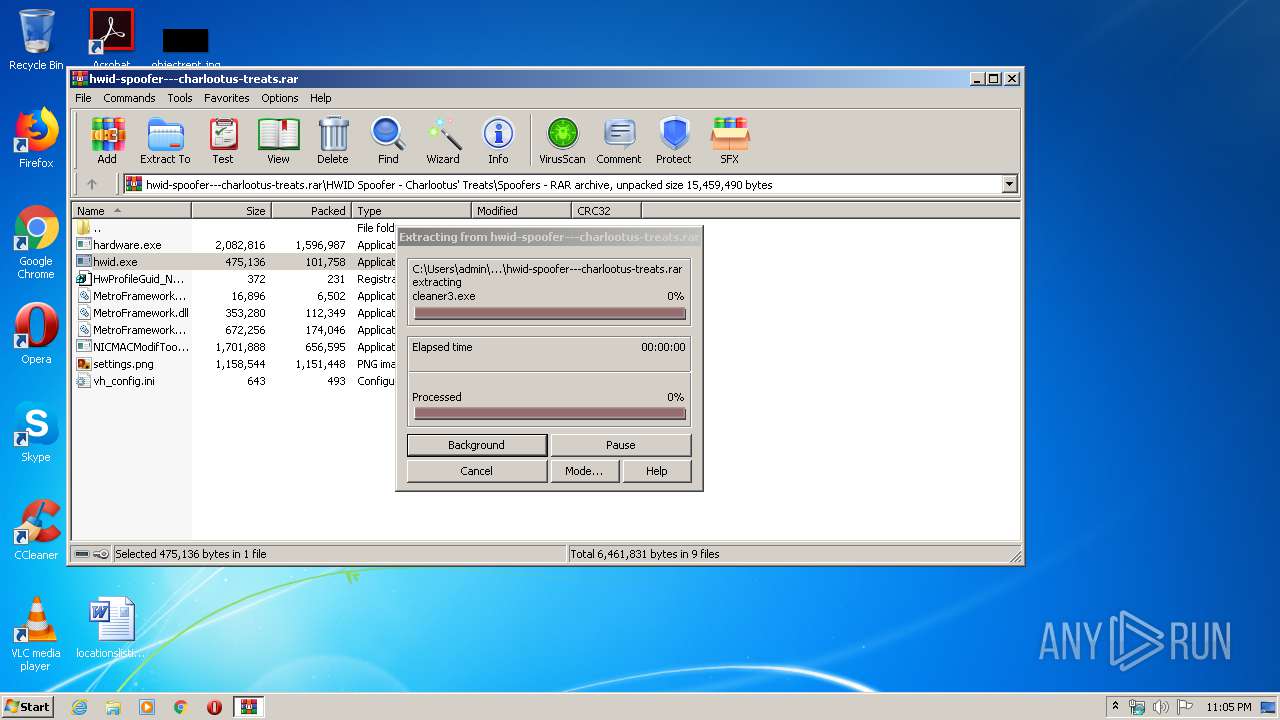Sort by the Size column header
The image size is (1280, 720).
pos(231,211)
